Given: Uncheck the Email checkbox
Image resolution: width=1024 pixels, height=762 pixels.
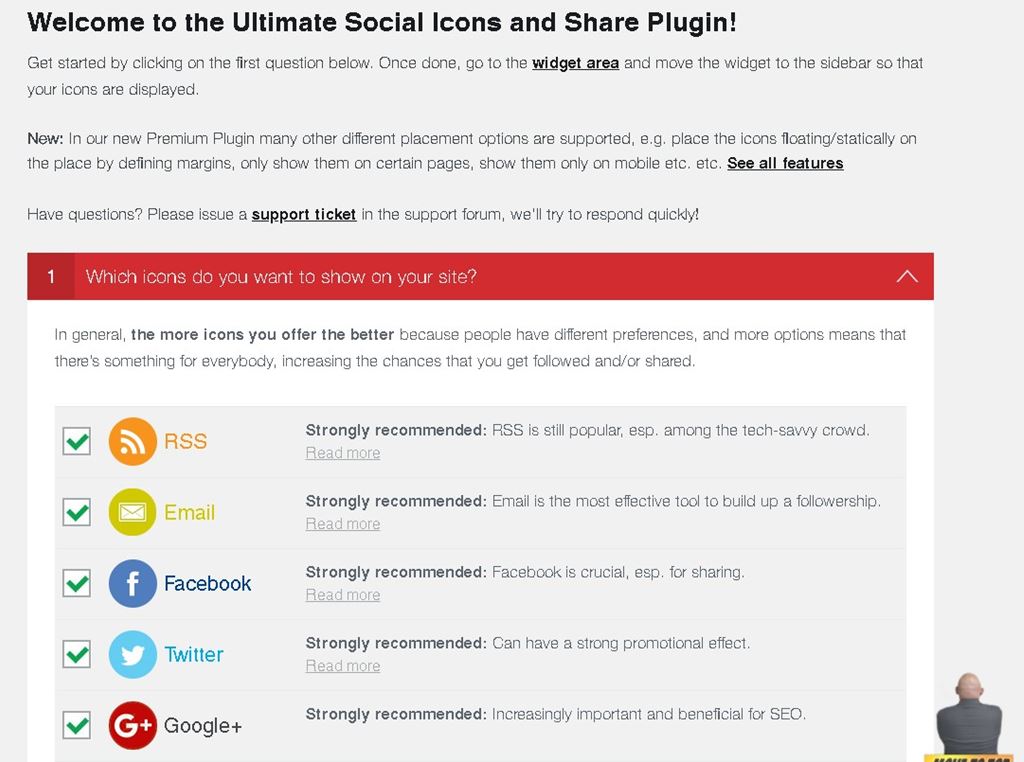Looking at the screenshot, I should coord(77,512).
